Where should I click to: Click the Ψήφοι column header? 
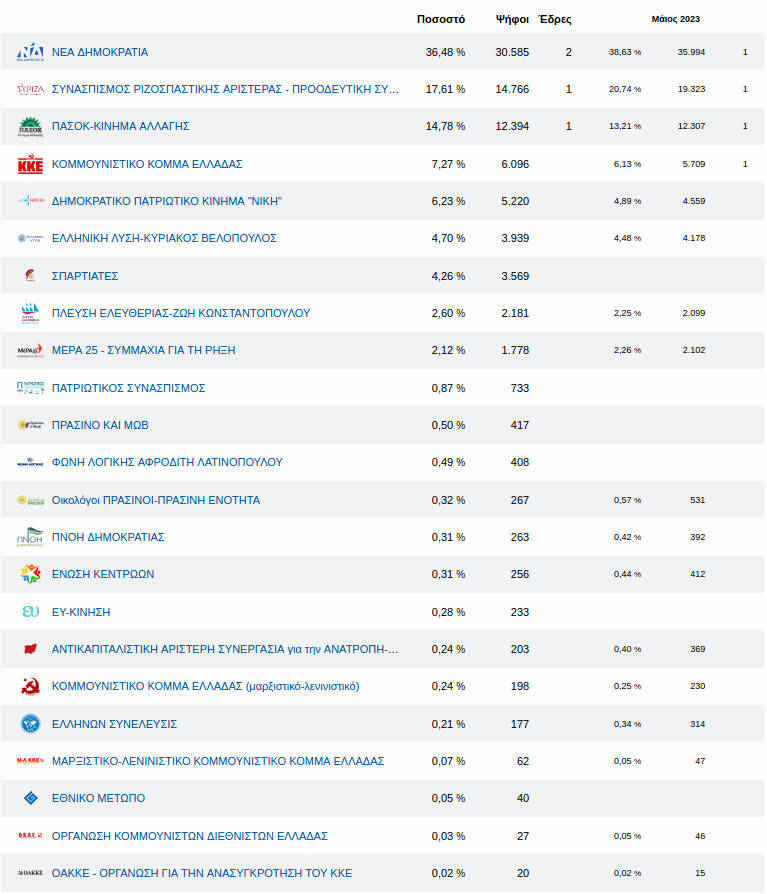tap(512, 19)
